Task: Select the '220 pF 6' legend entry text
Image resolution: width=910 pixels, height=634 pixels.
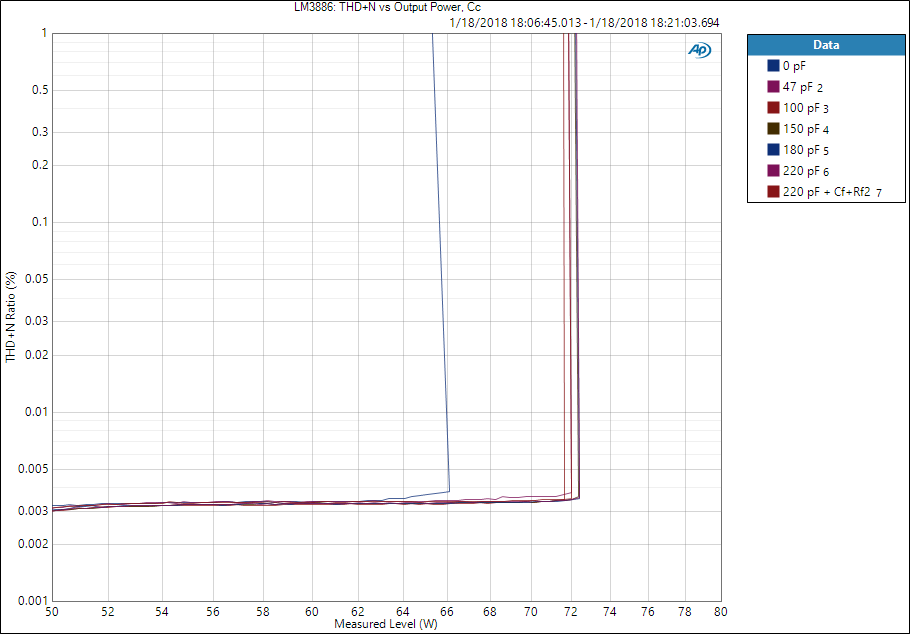Action: pyautogui.click(x=806, y=171)
